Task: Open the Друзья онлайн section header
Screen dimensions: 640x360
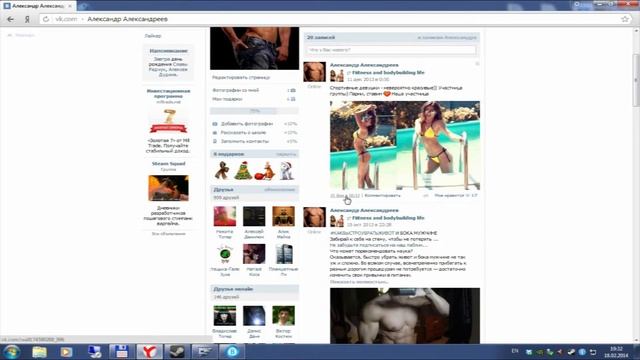Action: coord(254,289)
